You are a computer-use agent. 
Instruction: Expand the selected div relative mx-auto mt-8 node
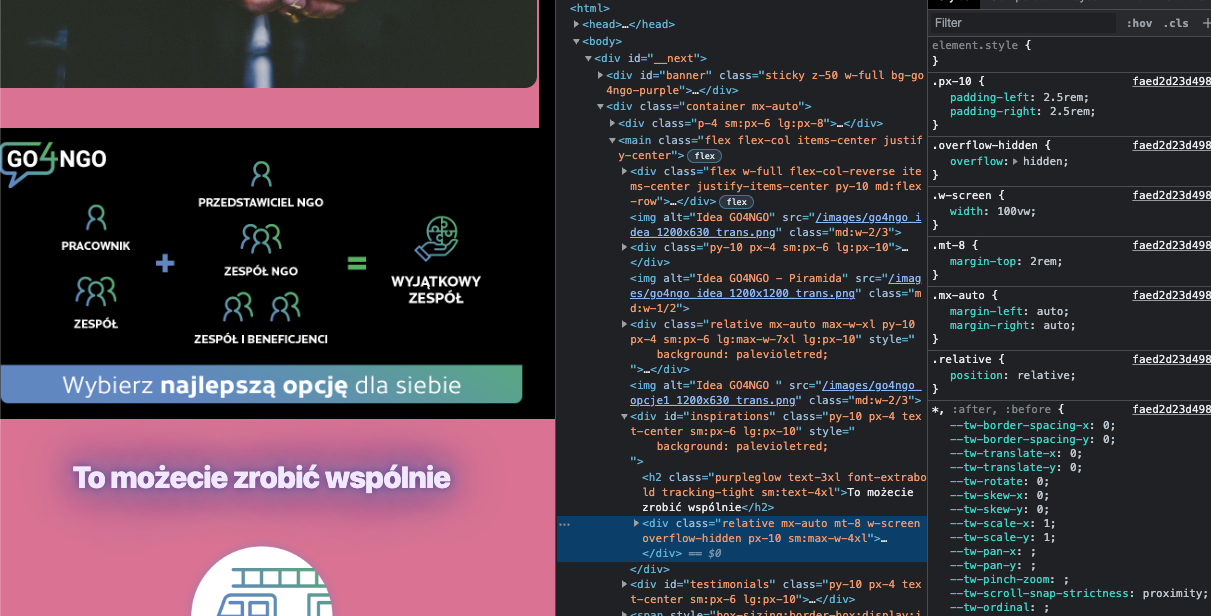click(x=636, y=523)
